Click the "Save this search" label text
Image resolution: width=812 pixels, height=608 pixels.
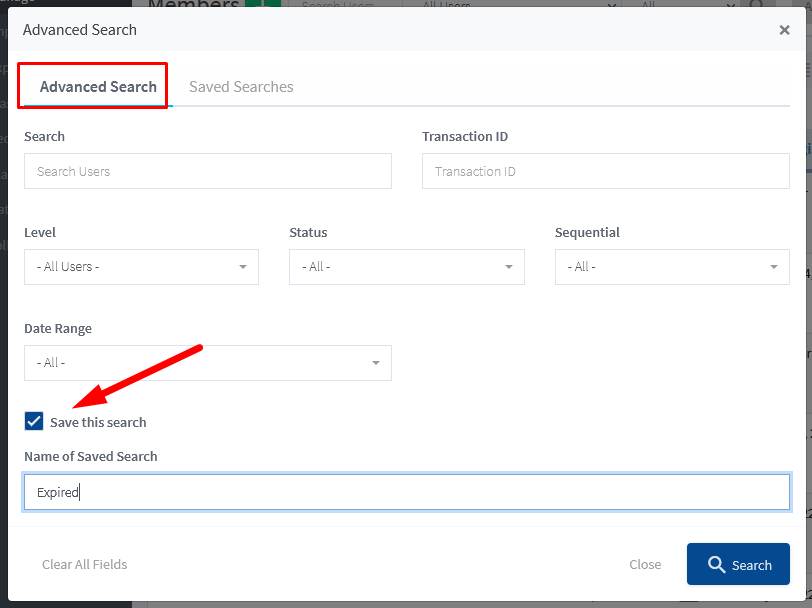click(98, 422)
